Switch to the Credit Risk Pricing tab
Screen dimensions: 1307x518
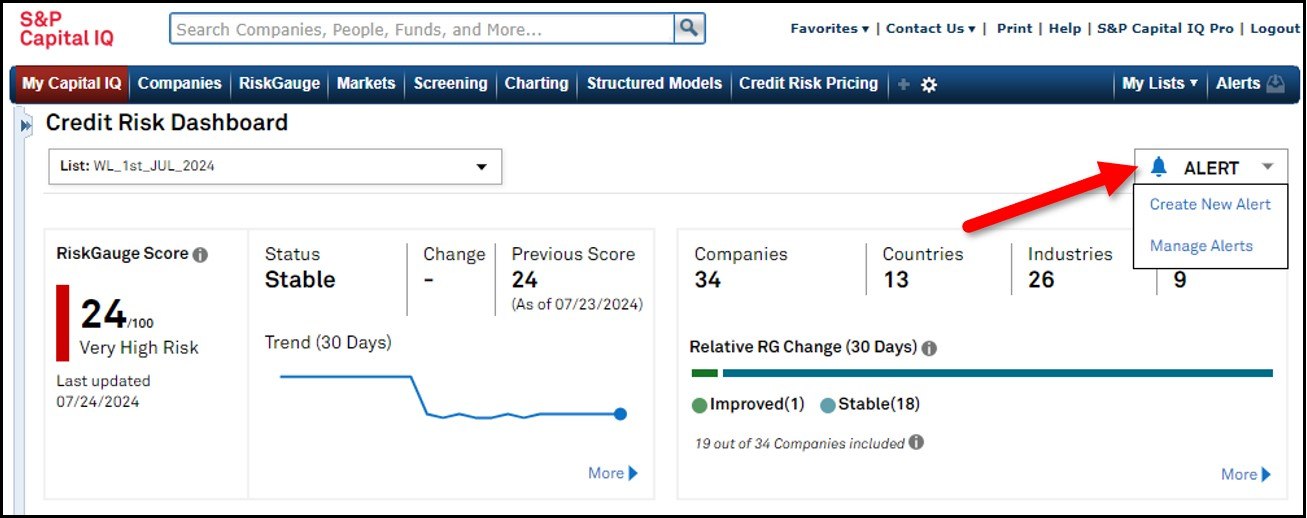808,84
